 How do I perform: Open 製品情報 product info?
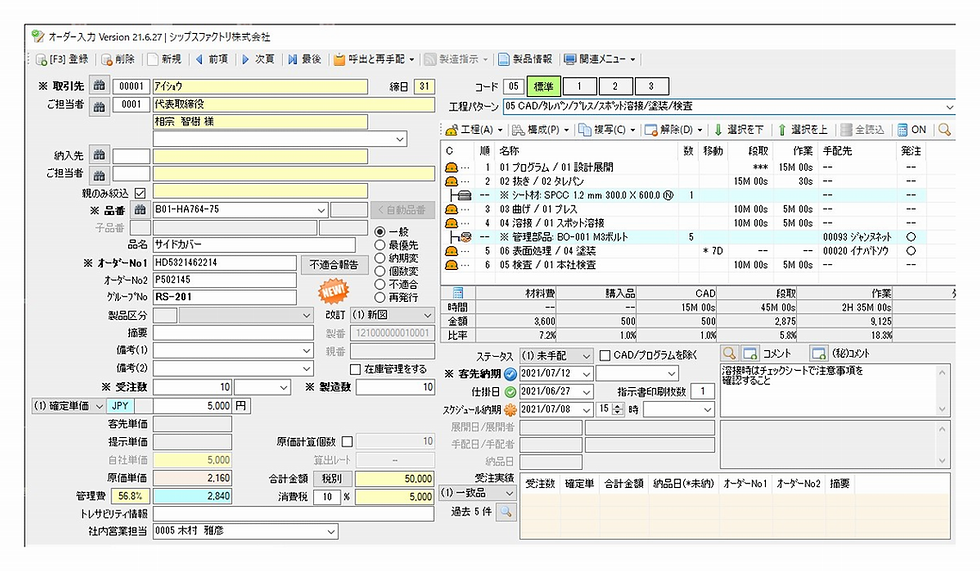[x=525, y=59]
